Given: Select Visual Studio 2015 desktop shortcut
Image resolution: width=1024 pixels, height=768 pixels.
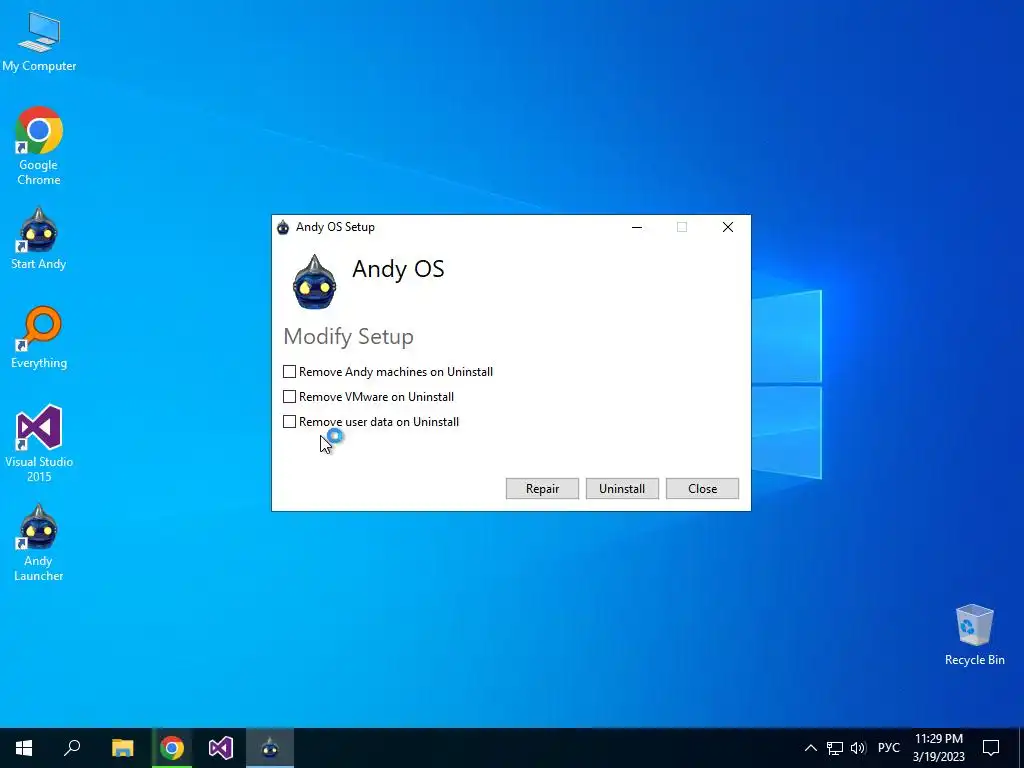Looking at the screenshot, I should point(39,443).
